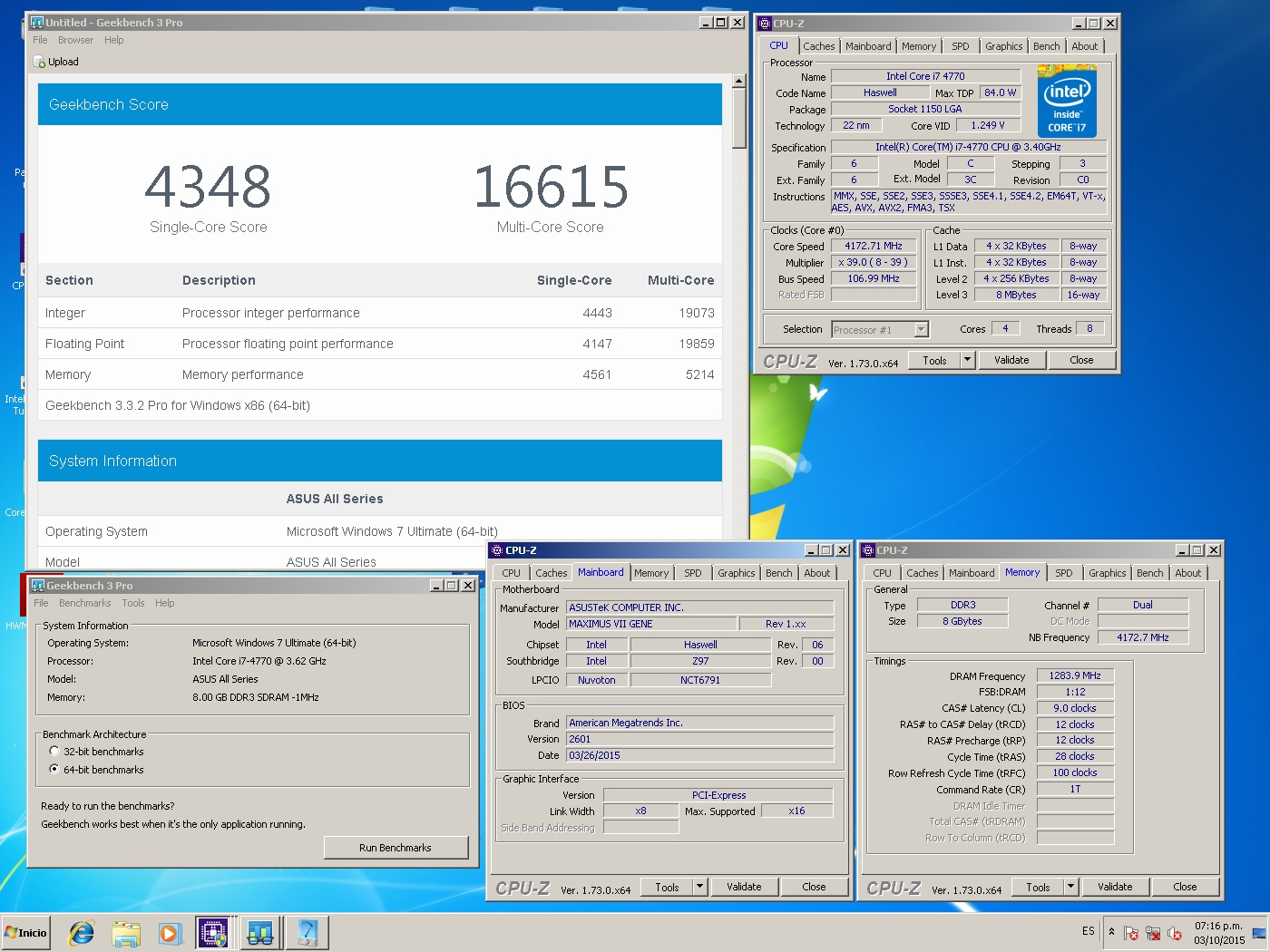Click the CAS# Latency value 9.0 clocks
Viewport: 1270px width, 952px height.
click(1075, 708)
